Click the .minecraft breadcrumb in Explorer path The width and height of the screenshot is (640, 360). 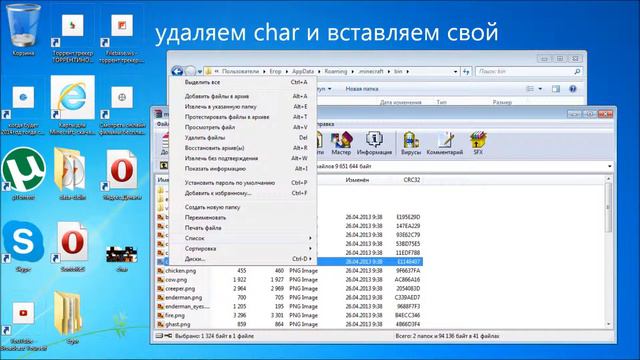(x=371, y=71)
